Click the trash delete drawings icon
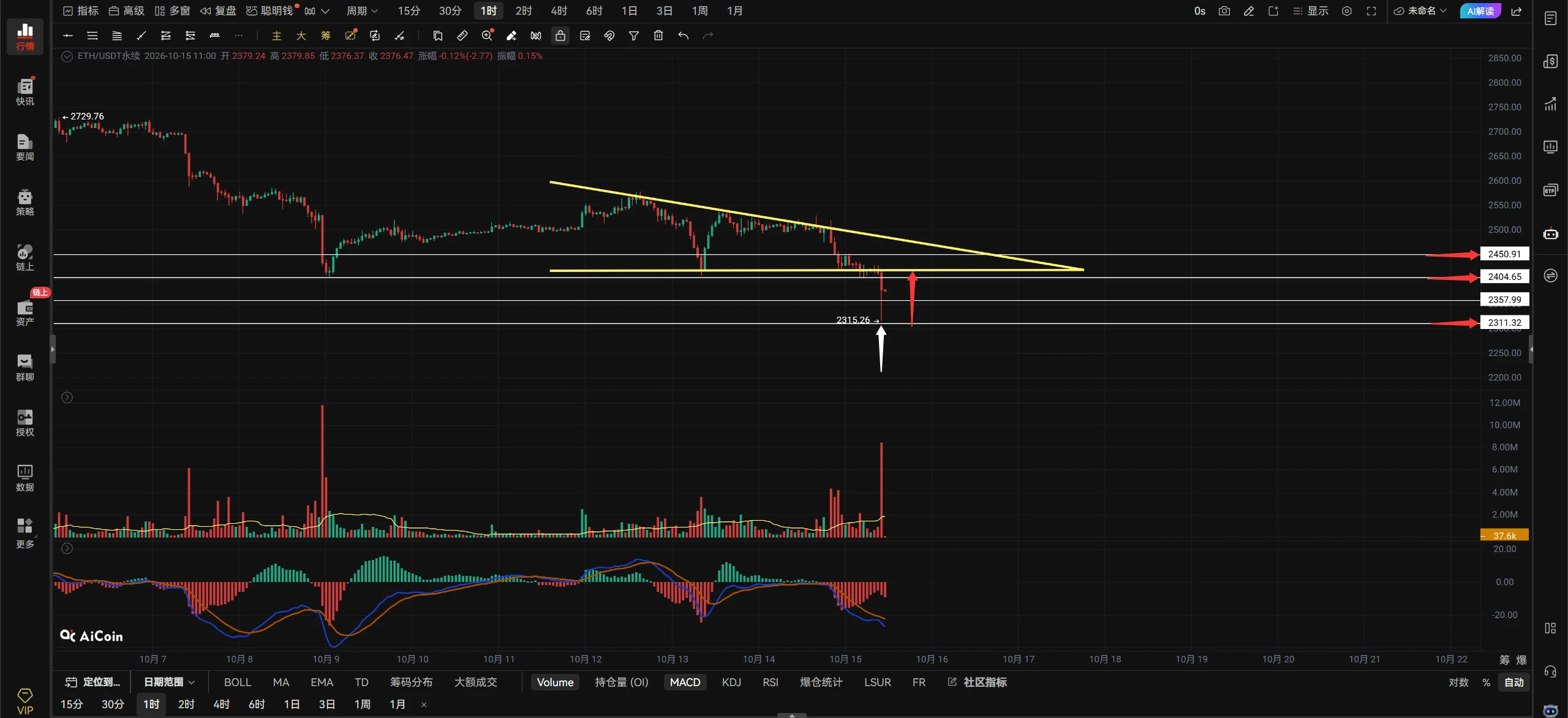The width and height of the screenshot is (1568, 718). pos(658,36)
